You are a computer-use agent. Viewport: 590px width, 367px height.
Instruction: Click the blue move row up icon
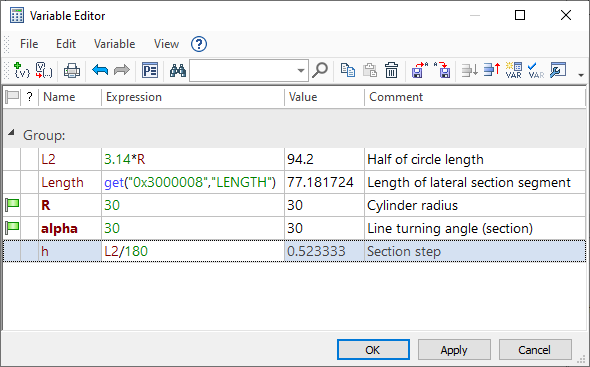(492, 70)
